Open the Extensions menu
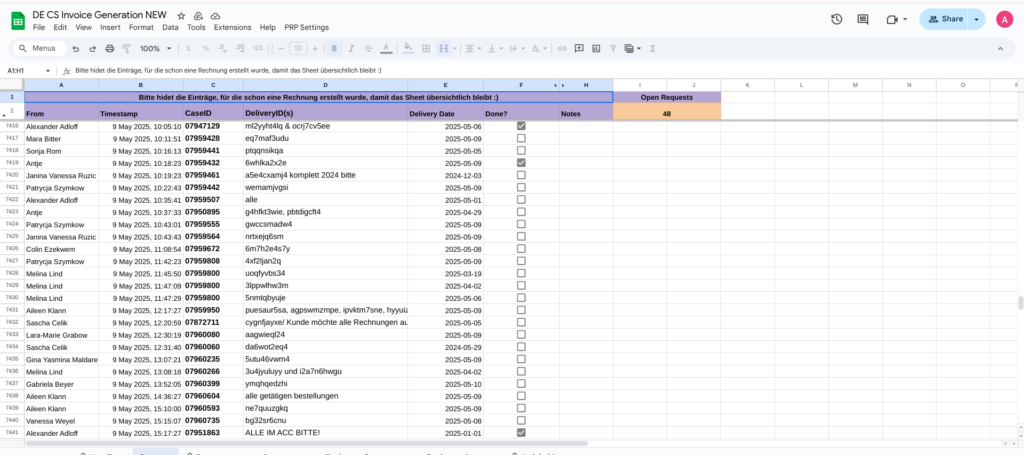 [232, 27]
